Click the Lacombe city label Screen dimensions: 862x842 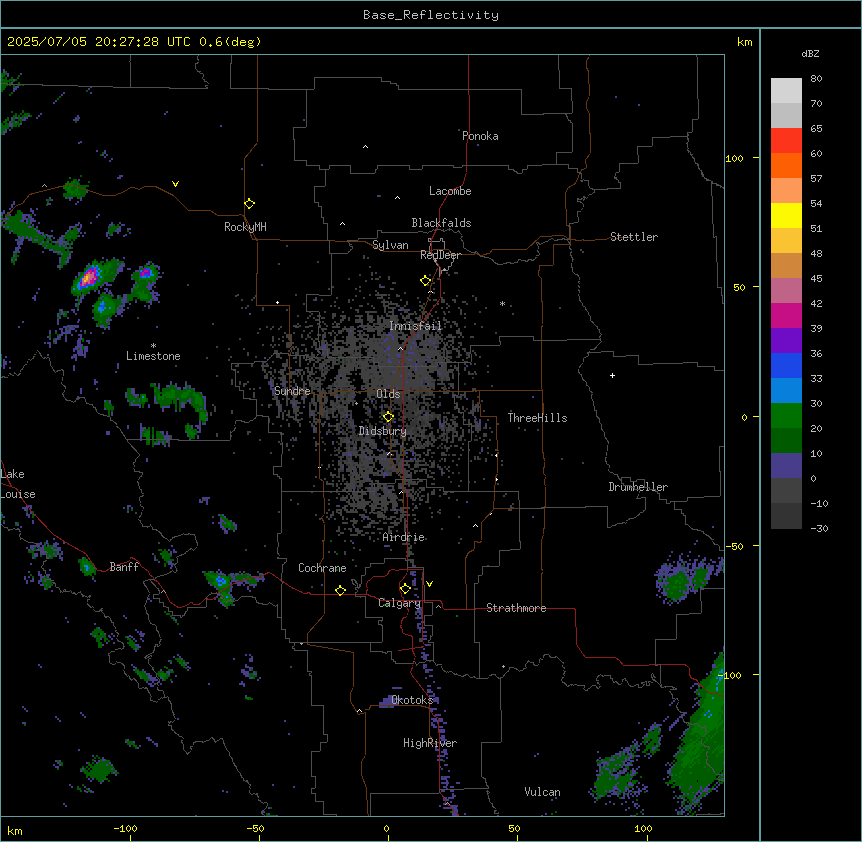point(450,191)
